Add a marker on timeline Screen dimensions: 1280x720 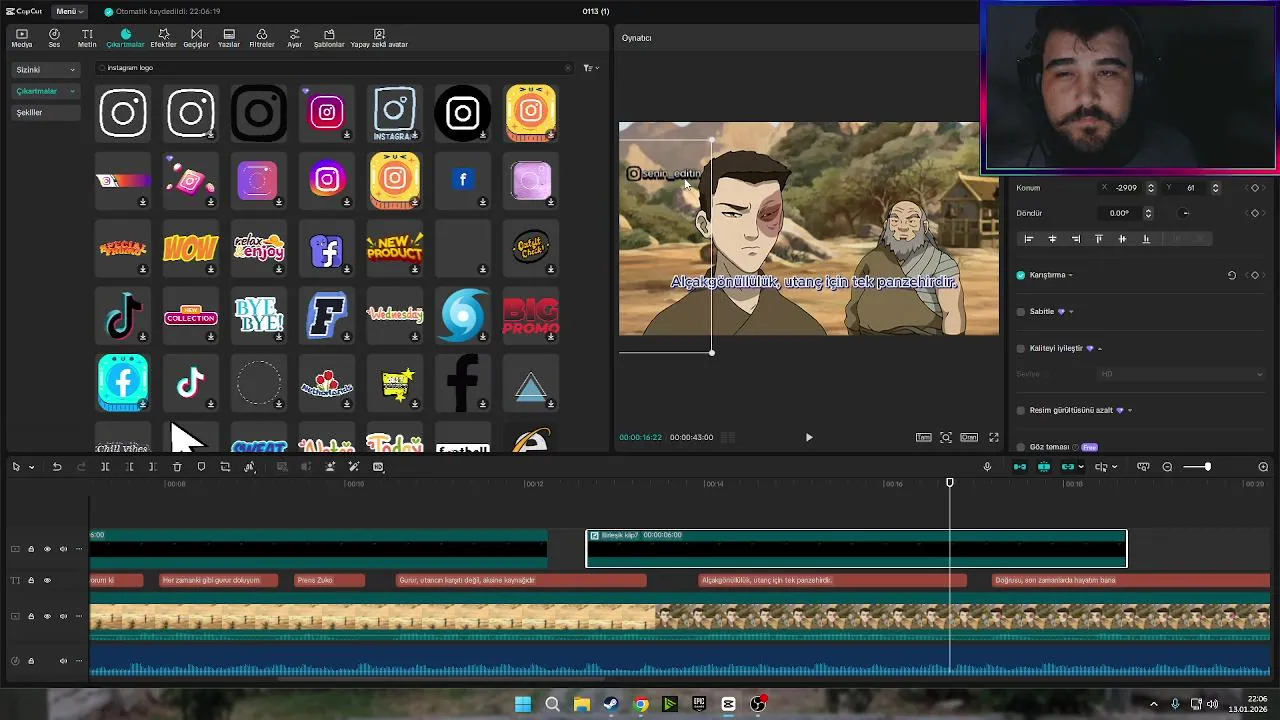pos(201,467)
